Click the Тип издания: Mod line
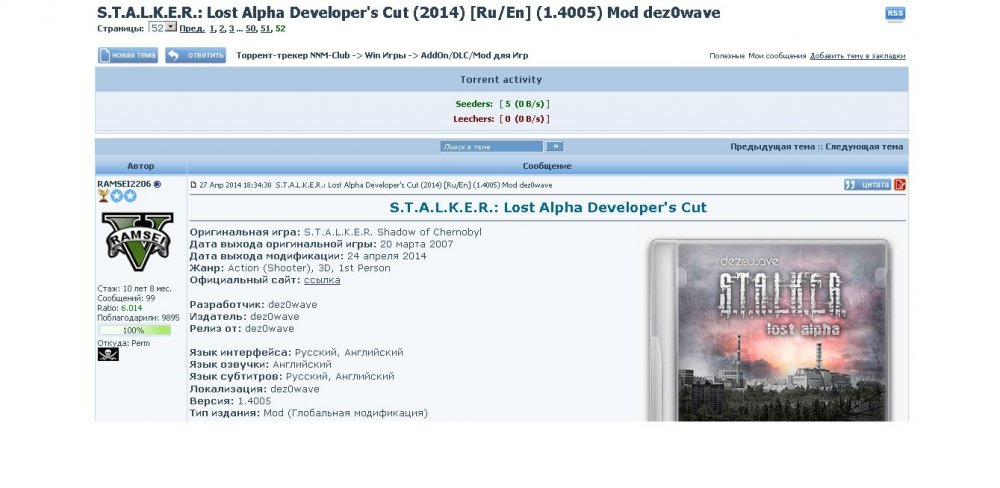1000x488 pixels. [309, 413]
